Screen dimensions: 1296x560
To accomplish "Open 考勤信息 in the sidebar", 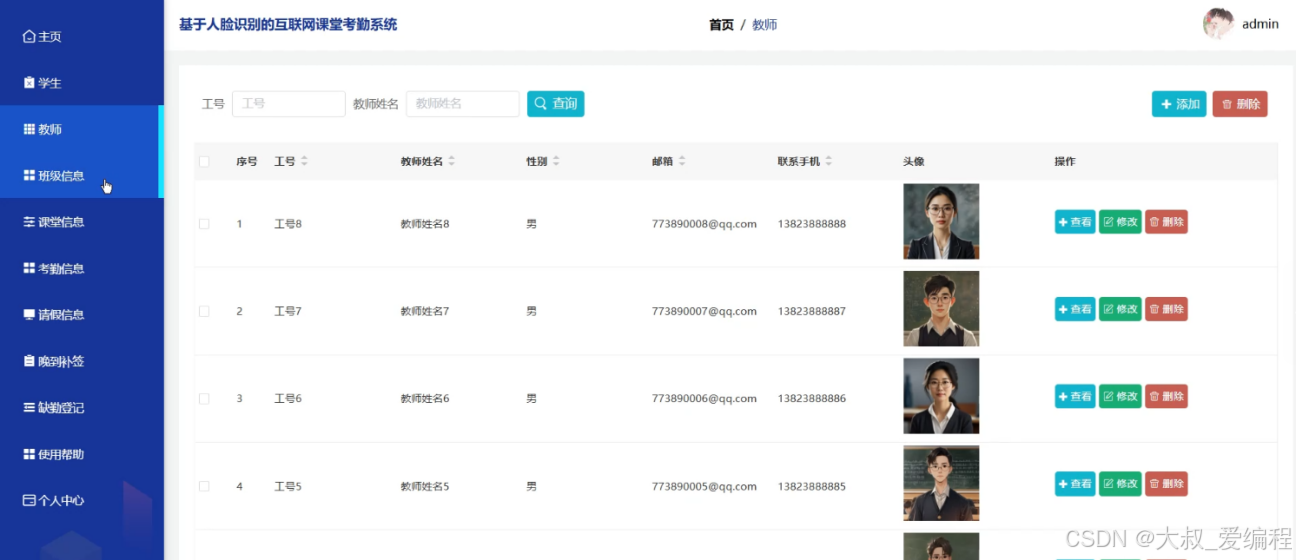I will click(x=80, y=268).
